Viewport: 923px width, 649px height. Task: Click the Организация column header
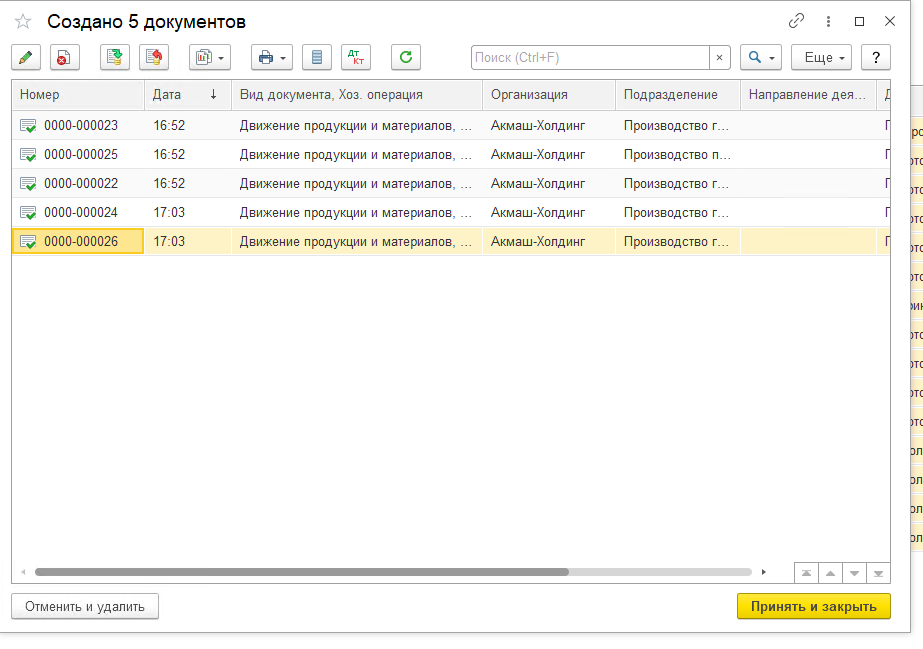549,95
